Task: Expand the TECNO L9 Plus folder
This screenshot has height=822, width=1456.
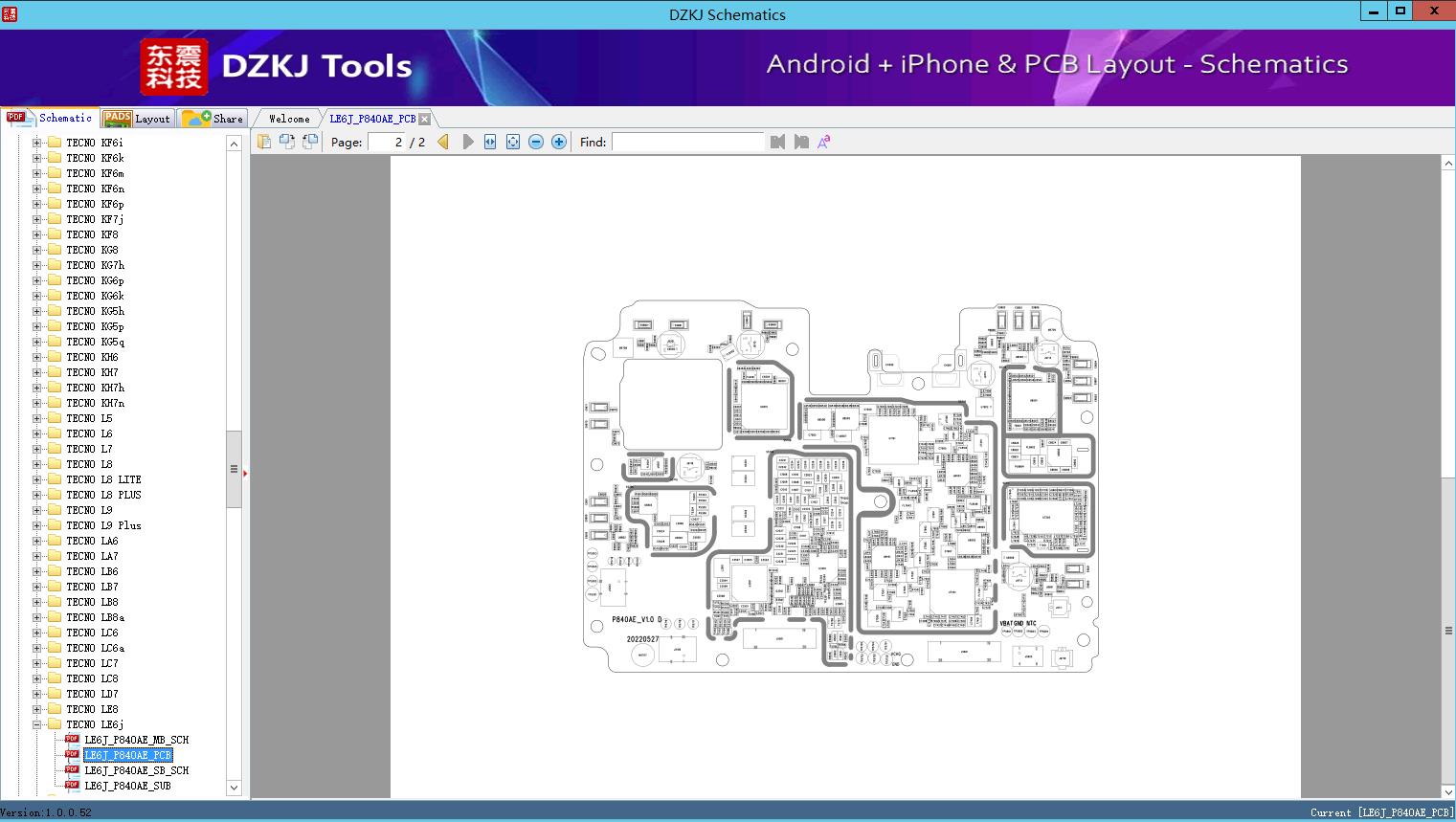Action: [x=36, y=525]
